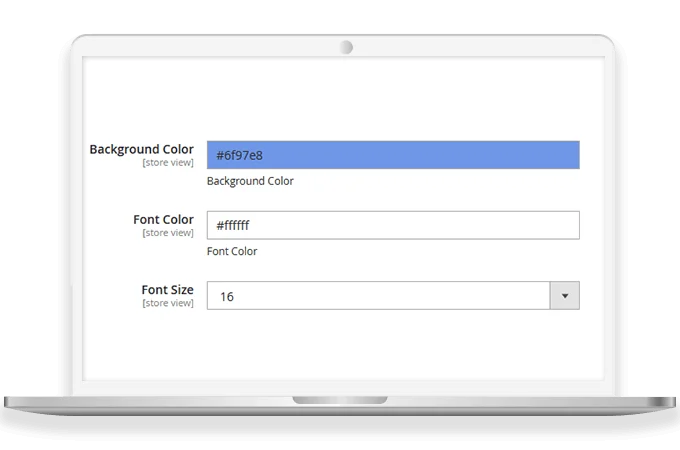Click store view scope under Background Color label
Image resolution: width=680 pixels, height=450 pixels.
168,162
